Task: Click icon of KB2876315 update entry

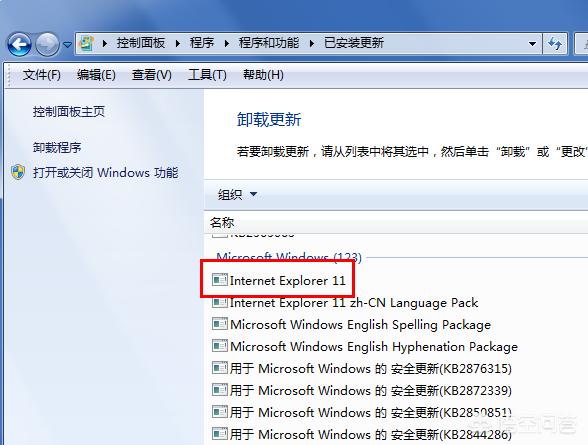Action: tap(220, 368)
